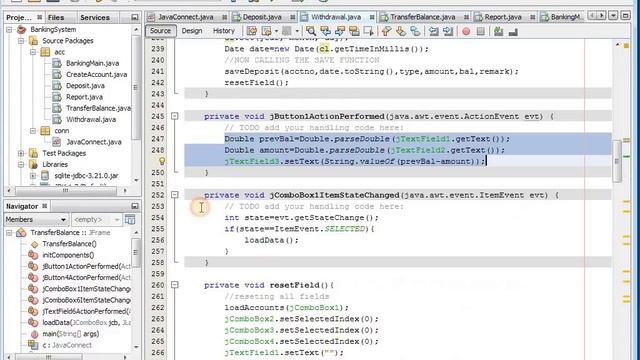Minimize the Projects window group

(135, 17)
